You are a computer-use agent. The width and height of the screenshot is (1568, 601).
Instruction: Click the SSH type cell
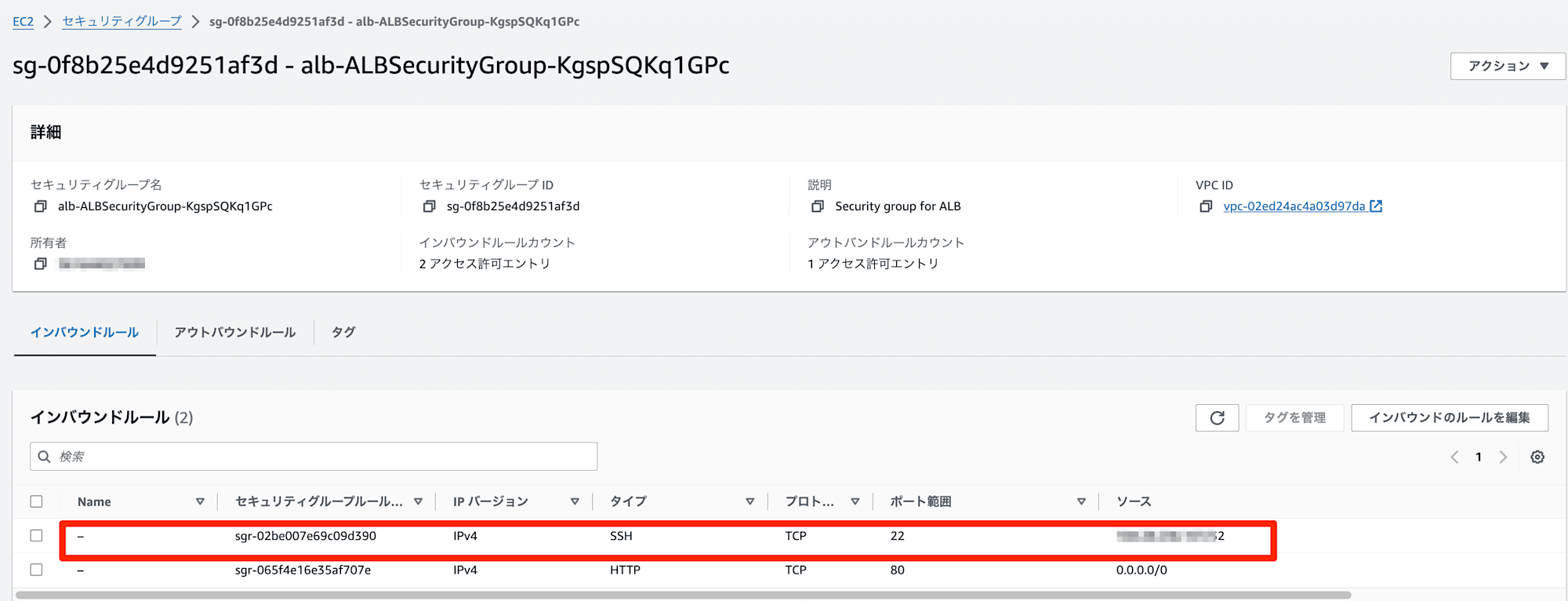tap(621, 536)
